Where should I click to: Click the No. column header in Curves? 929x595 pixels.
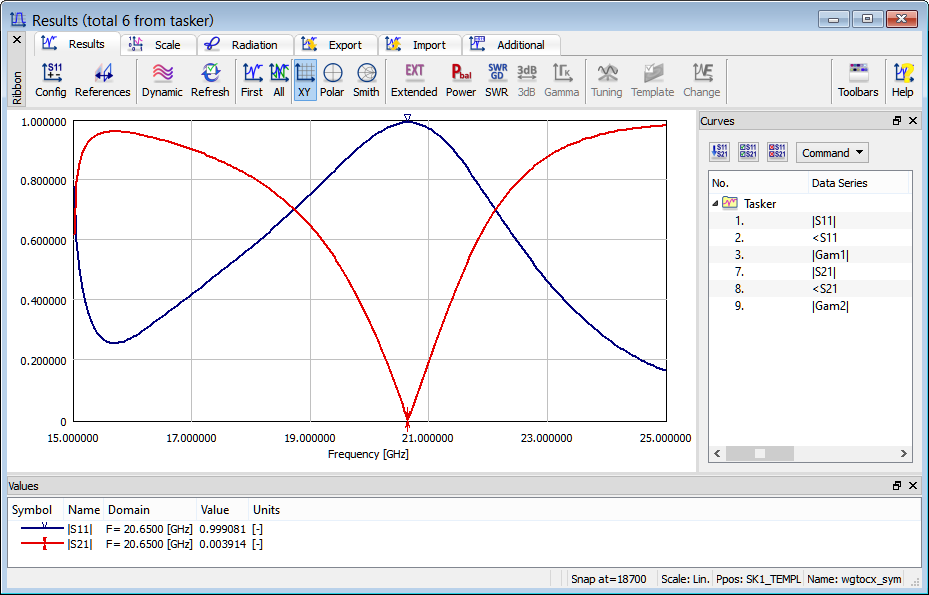pyautogui.click(x=758, y=183)
